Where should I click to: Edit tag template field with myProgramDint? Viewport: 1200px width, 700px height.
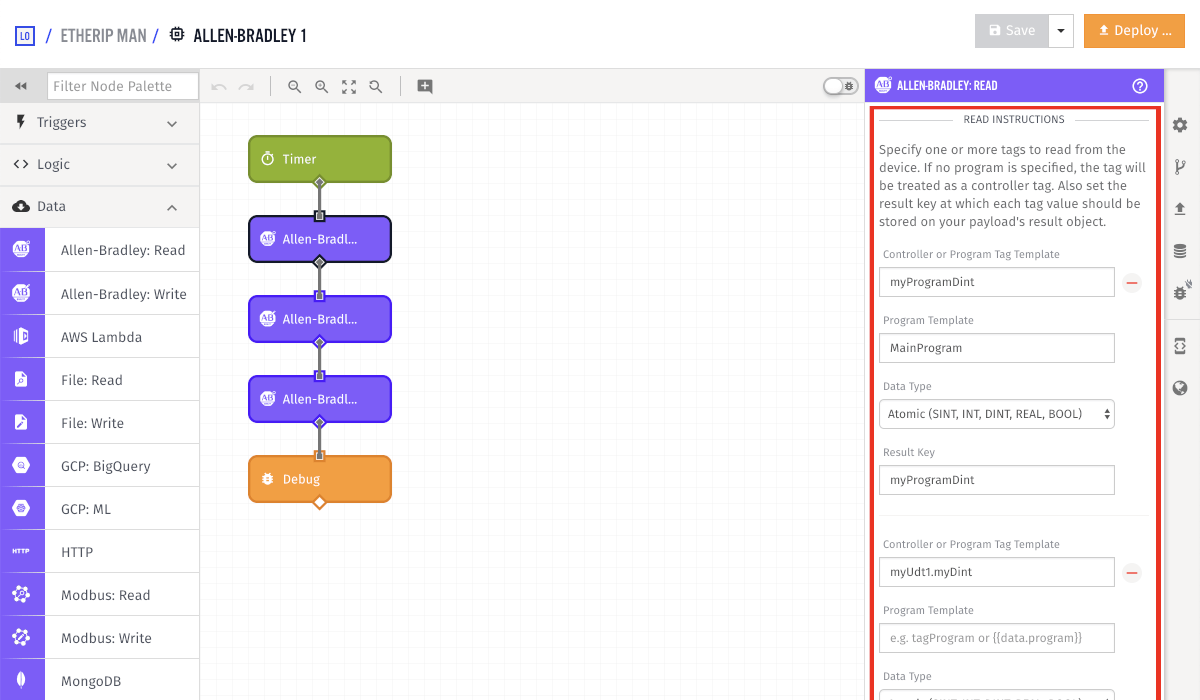click(x=997, y=282)
